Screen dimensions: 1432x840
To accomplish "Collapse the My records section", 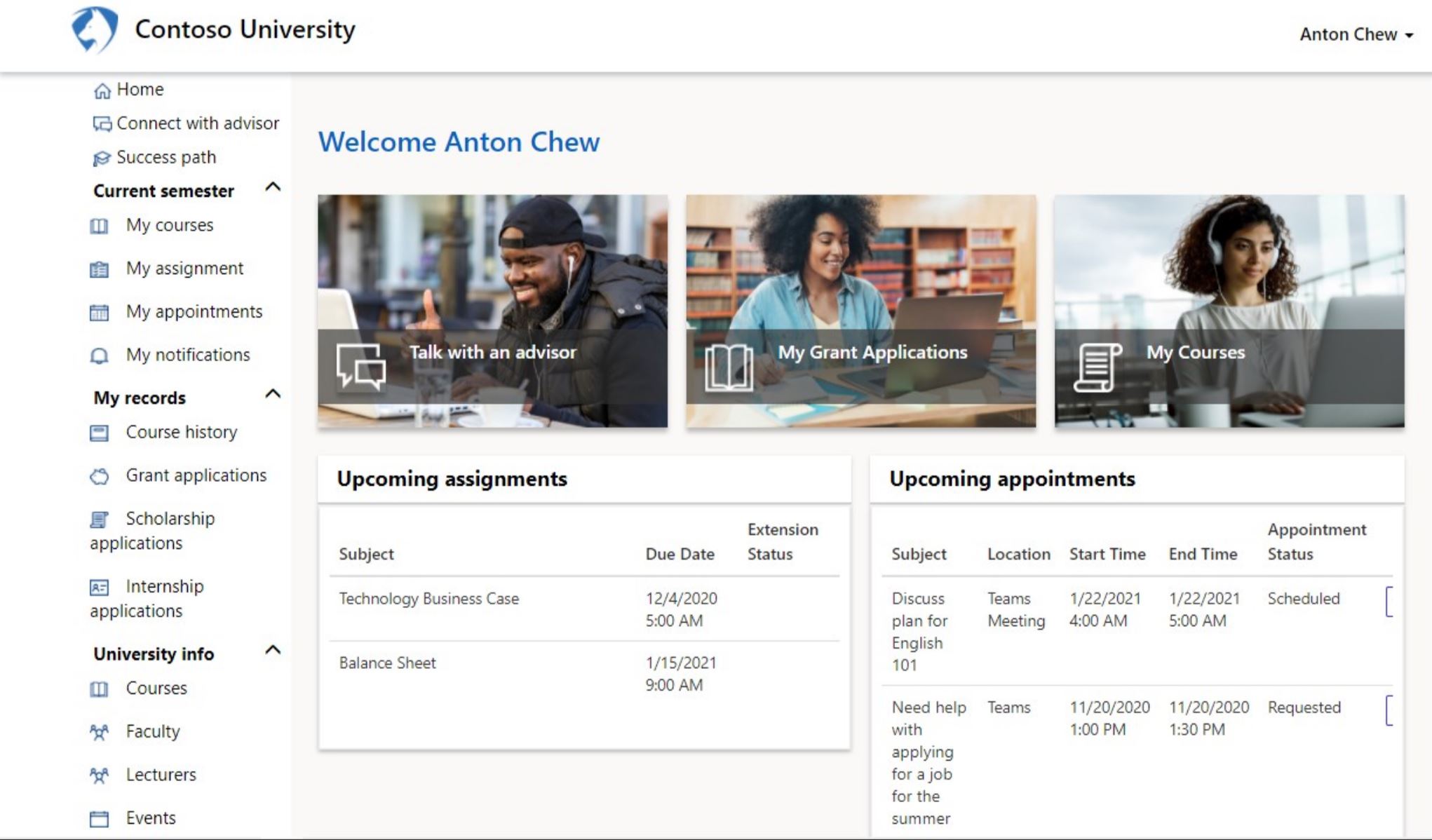I will (273, 394).
